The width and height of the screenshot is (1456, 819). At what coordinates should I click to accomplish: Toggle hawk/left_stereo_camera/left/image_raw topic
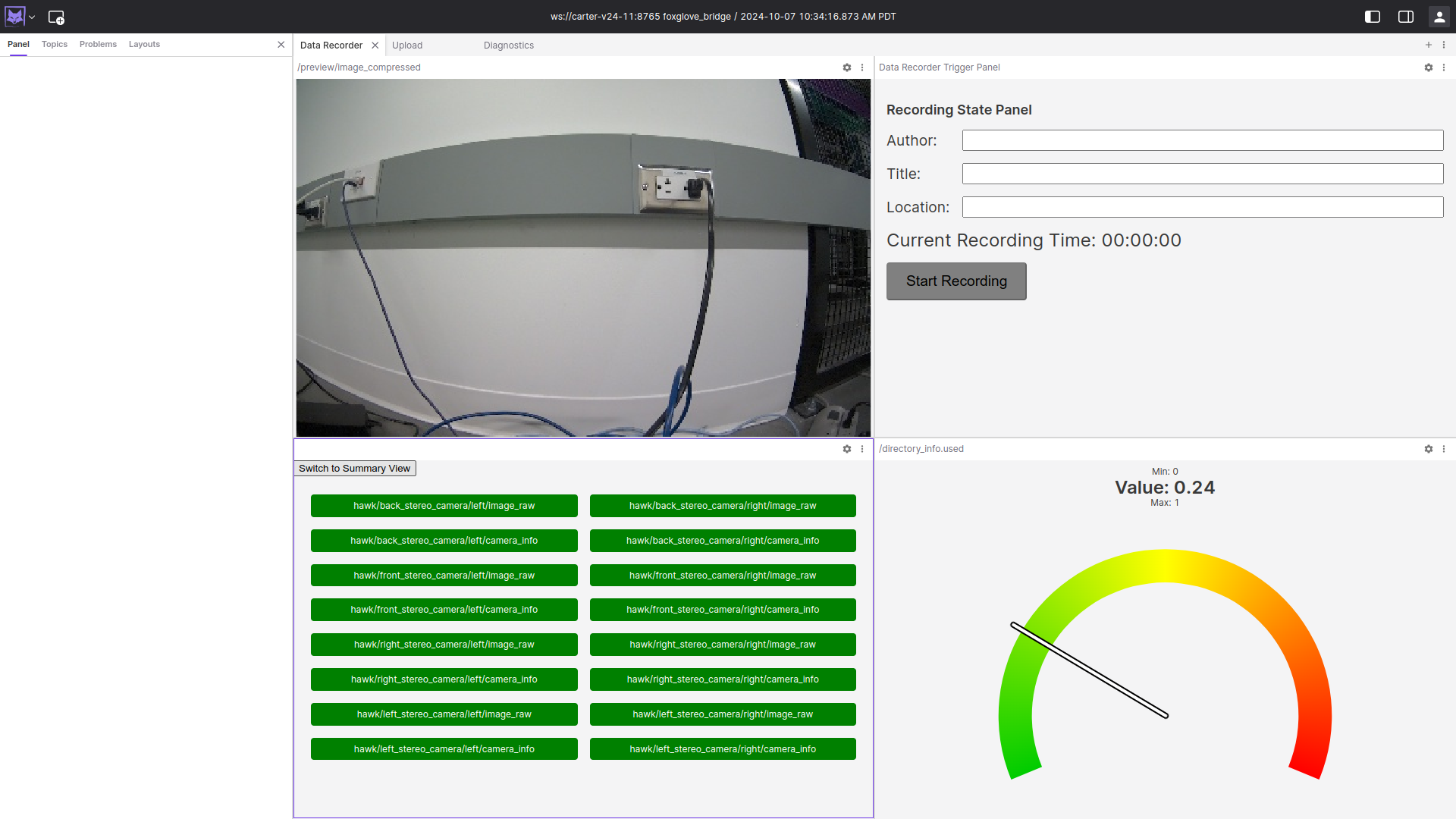444,714
